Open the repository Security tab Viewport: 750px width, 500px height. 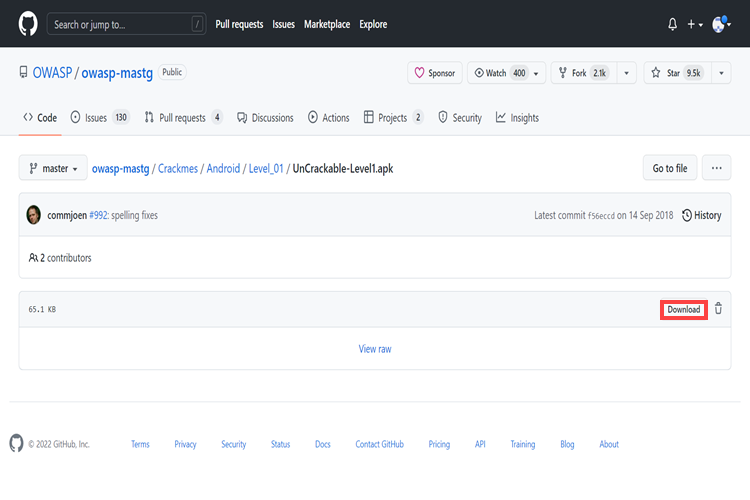pos(460,117)
